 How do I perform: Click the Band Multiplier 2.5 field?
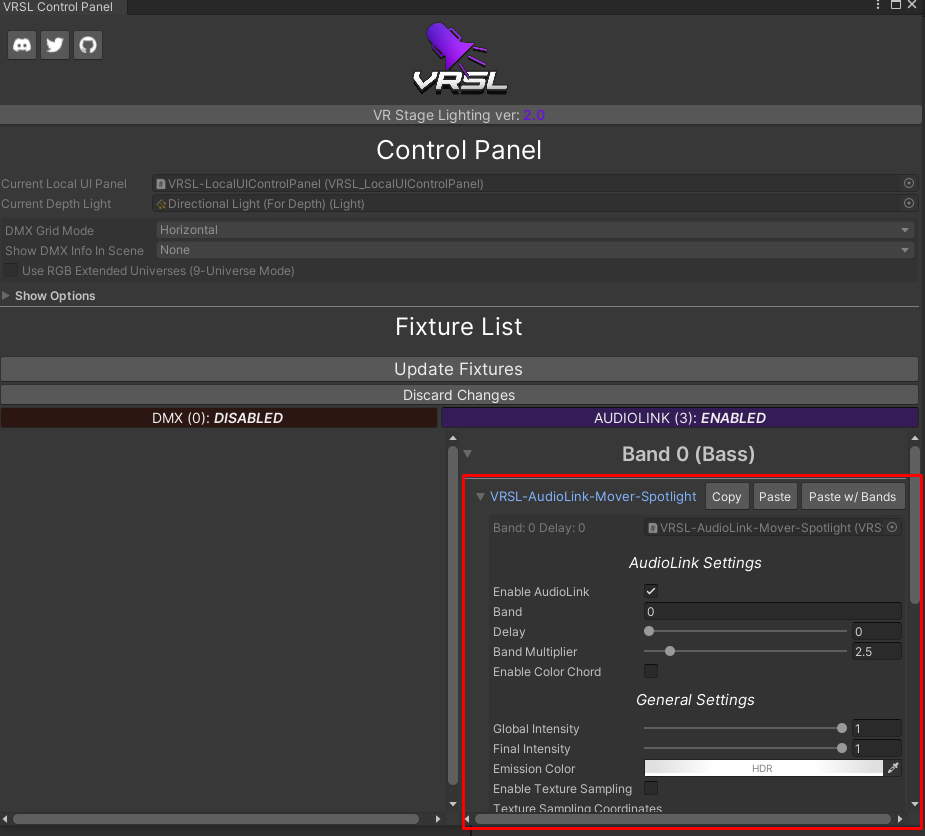click(877, 651)
